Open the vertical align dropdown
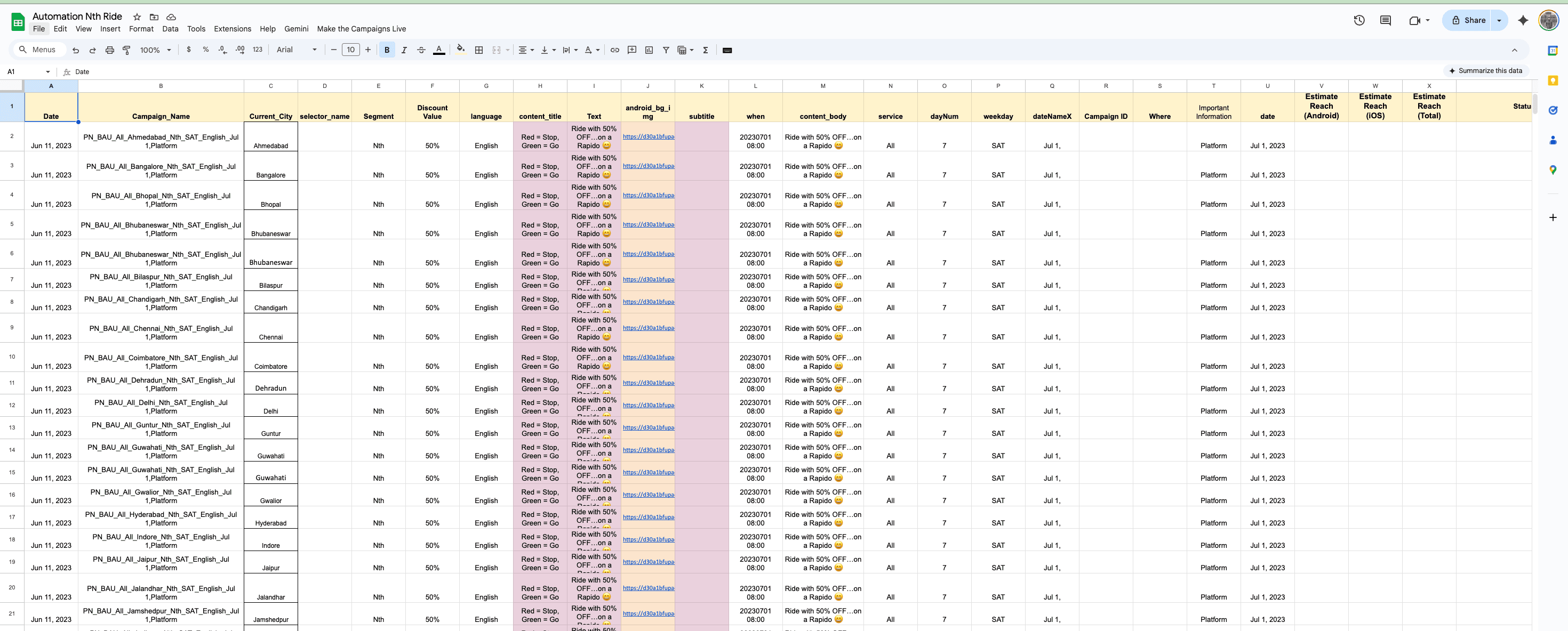The width and height of the screenshot is (1568, 631). (x=548, y=50)
